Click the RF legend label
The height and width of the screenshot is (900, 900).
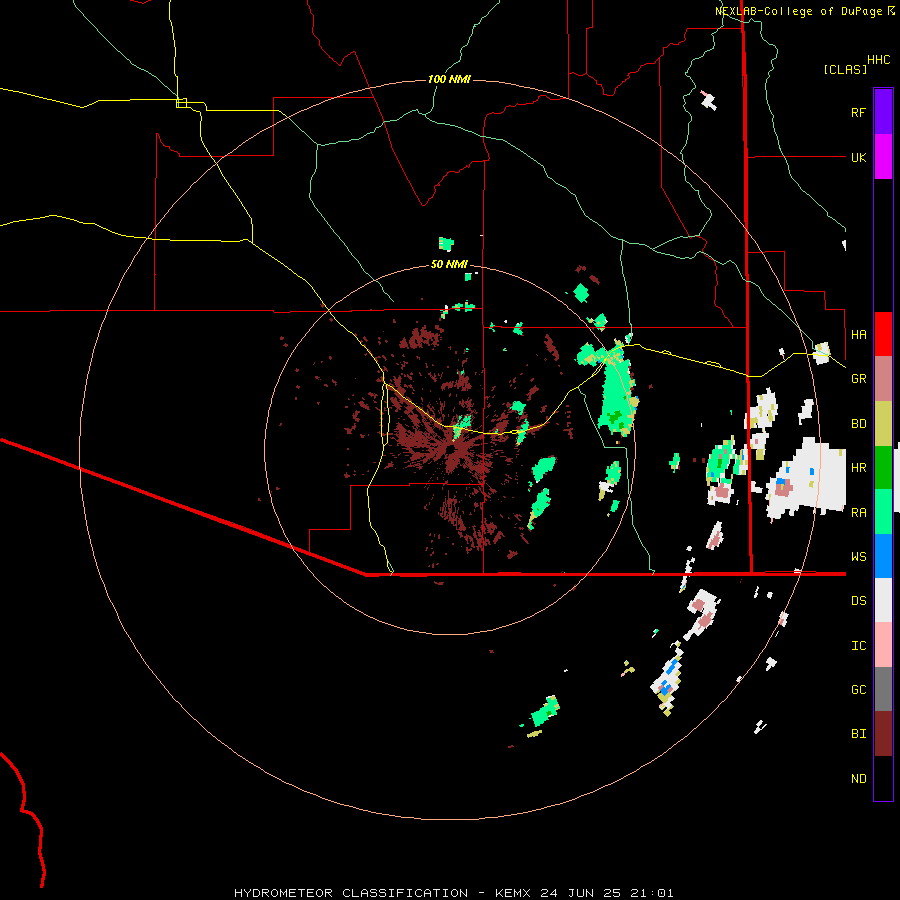point(858,112)
